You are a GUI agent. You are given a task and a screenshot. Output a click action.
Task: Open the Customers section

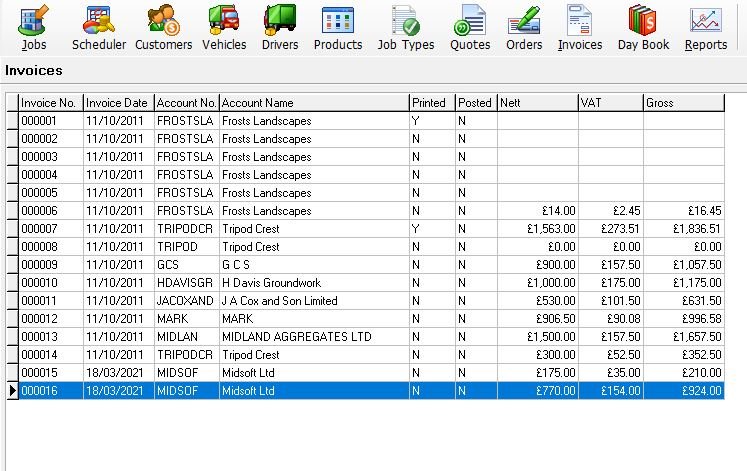pyautogui.click(x=163, y=28)
